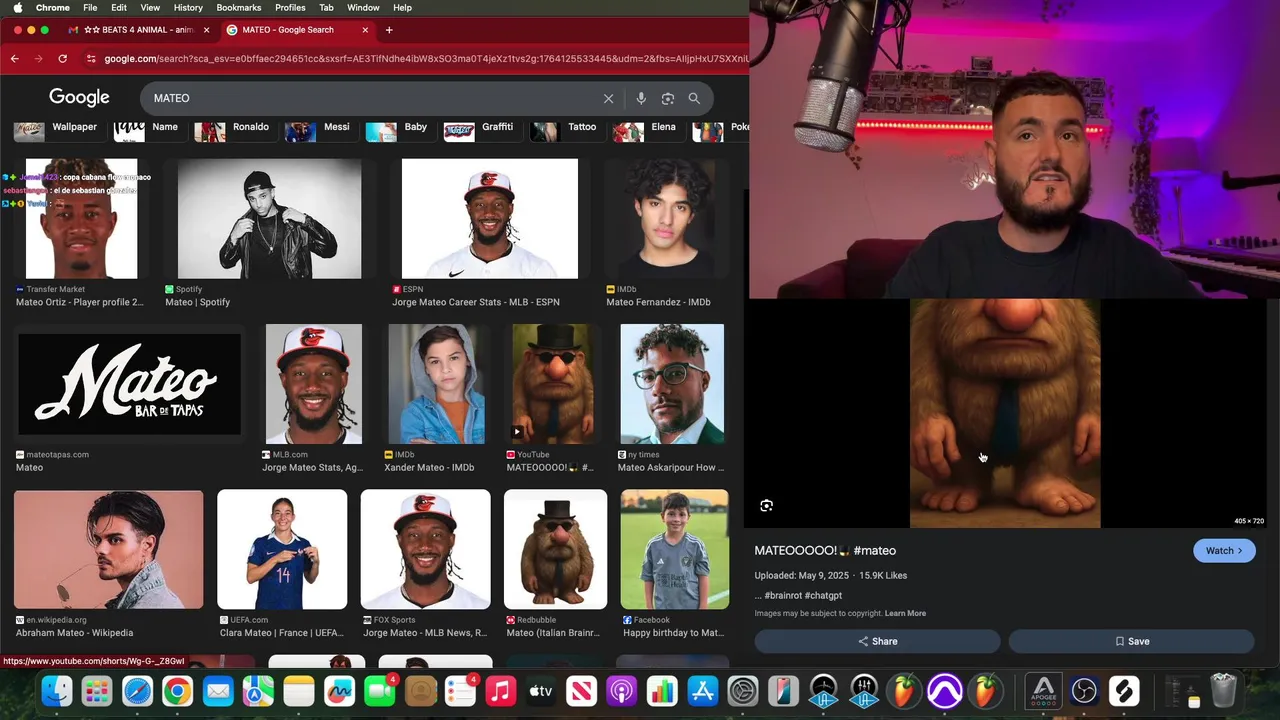Image resolution: width=1280 pixels, height=720 pixels.
Task: Open the MATEOOOOO! #mateo title link
Action: [x=825, y=551]
